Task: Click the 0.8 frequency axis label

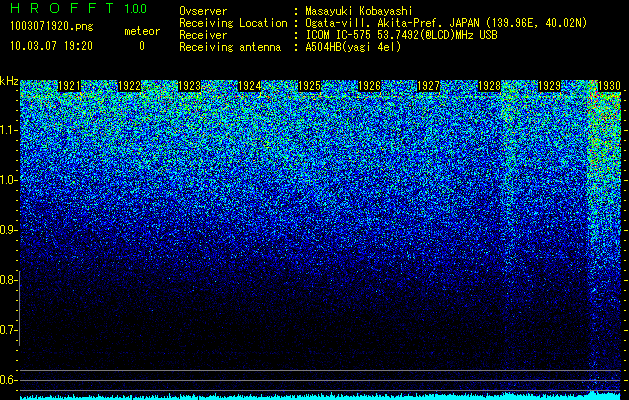Action: coord(8,280)
